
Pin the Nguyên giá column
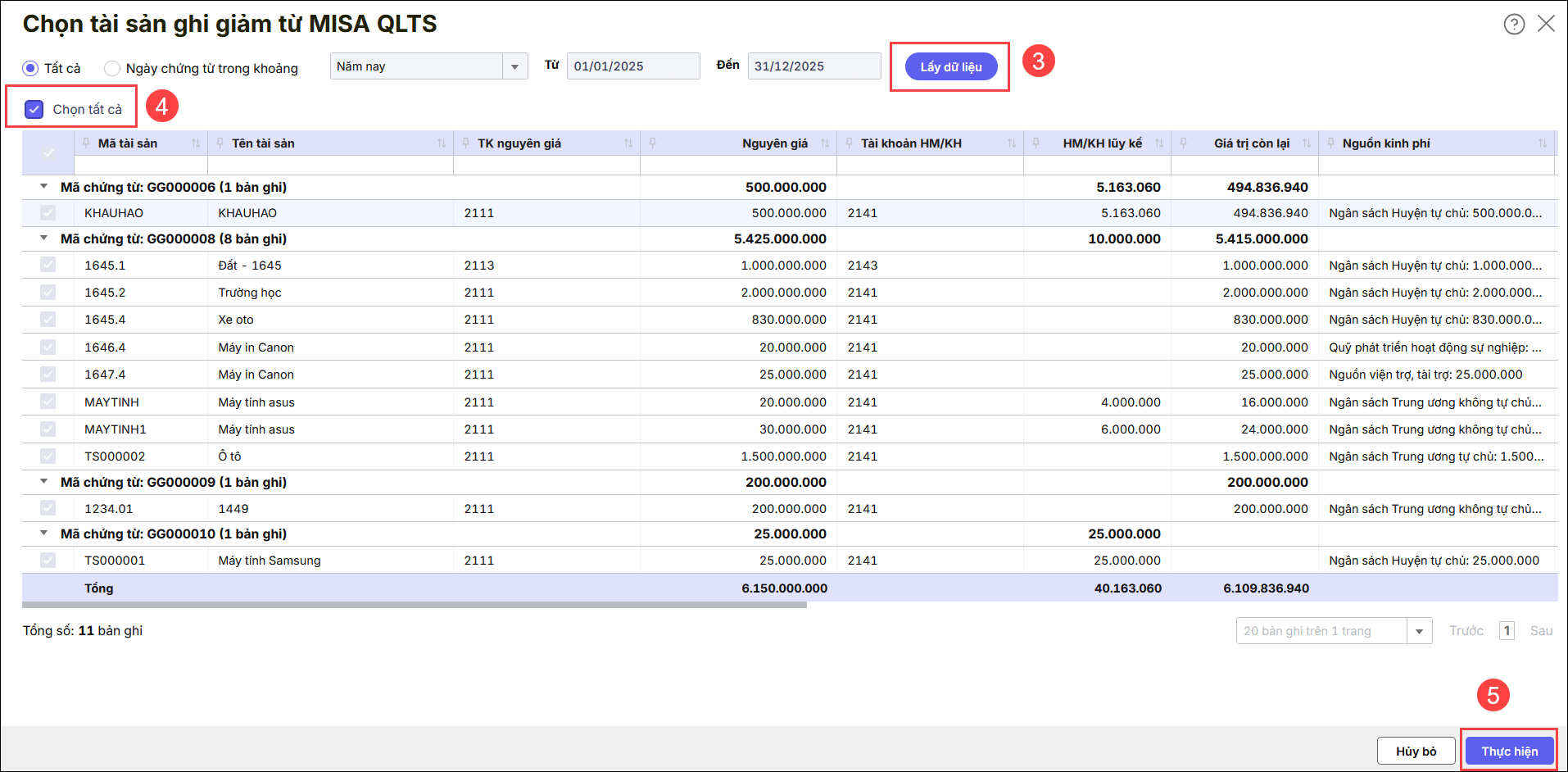(x=652, y=143)
